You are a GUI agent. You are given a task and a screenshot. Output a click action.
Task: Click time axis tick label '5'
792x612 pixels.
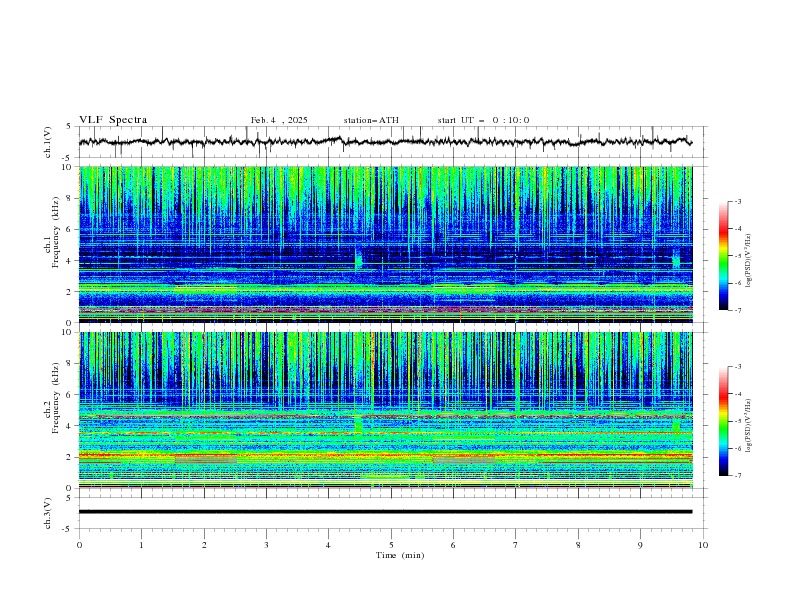pos(391,545)
